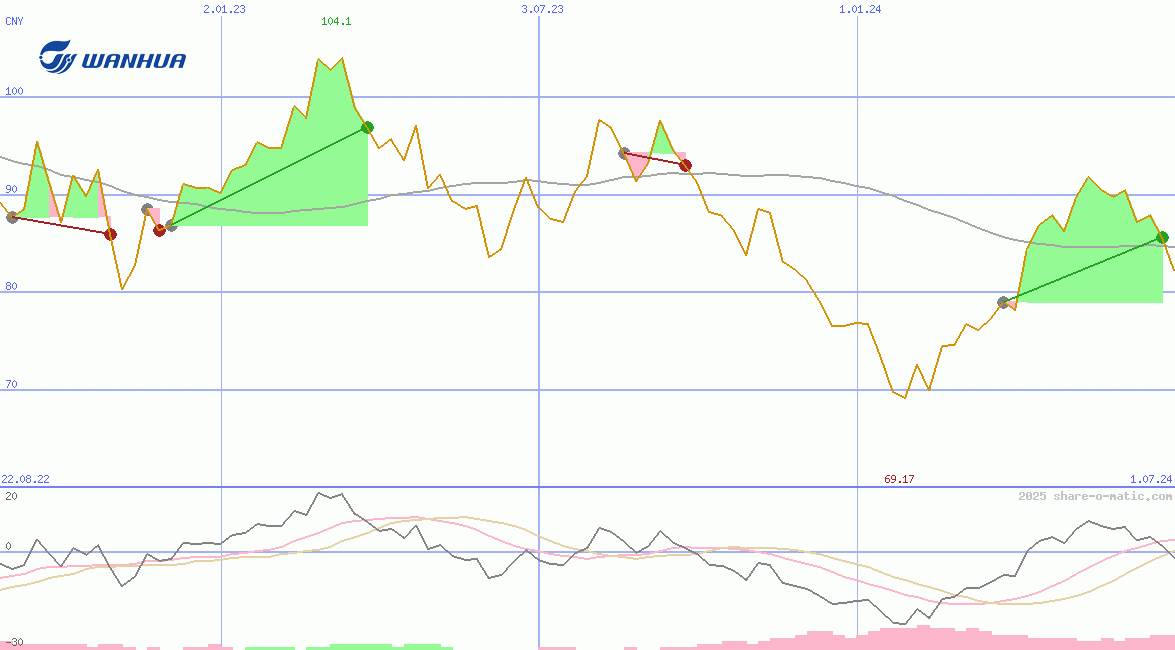Click the oscillator -30 axis label
Screen dimensions: 1175x650
[x=14, y=643]
